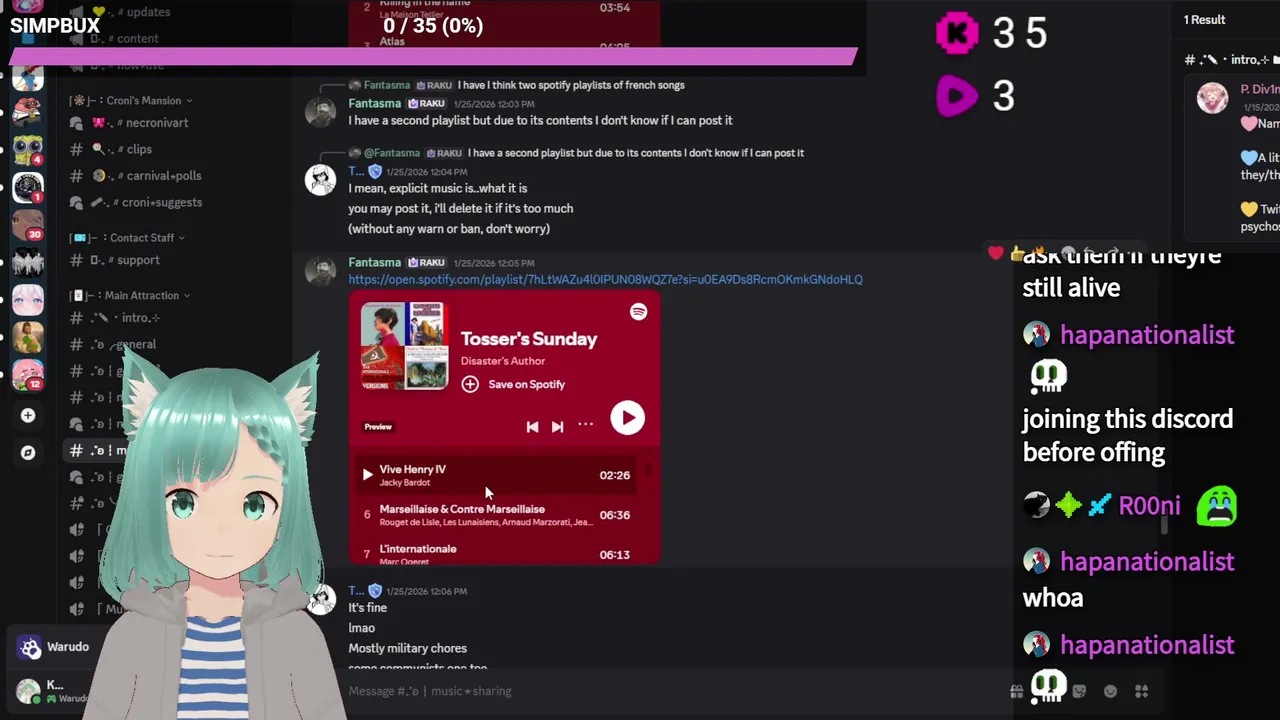1280x720 pixels.
Task: Click the Save on Spotify text
Action: coord(526,384)
